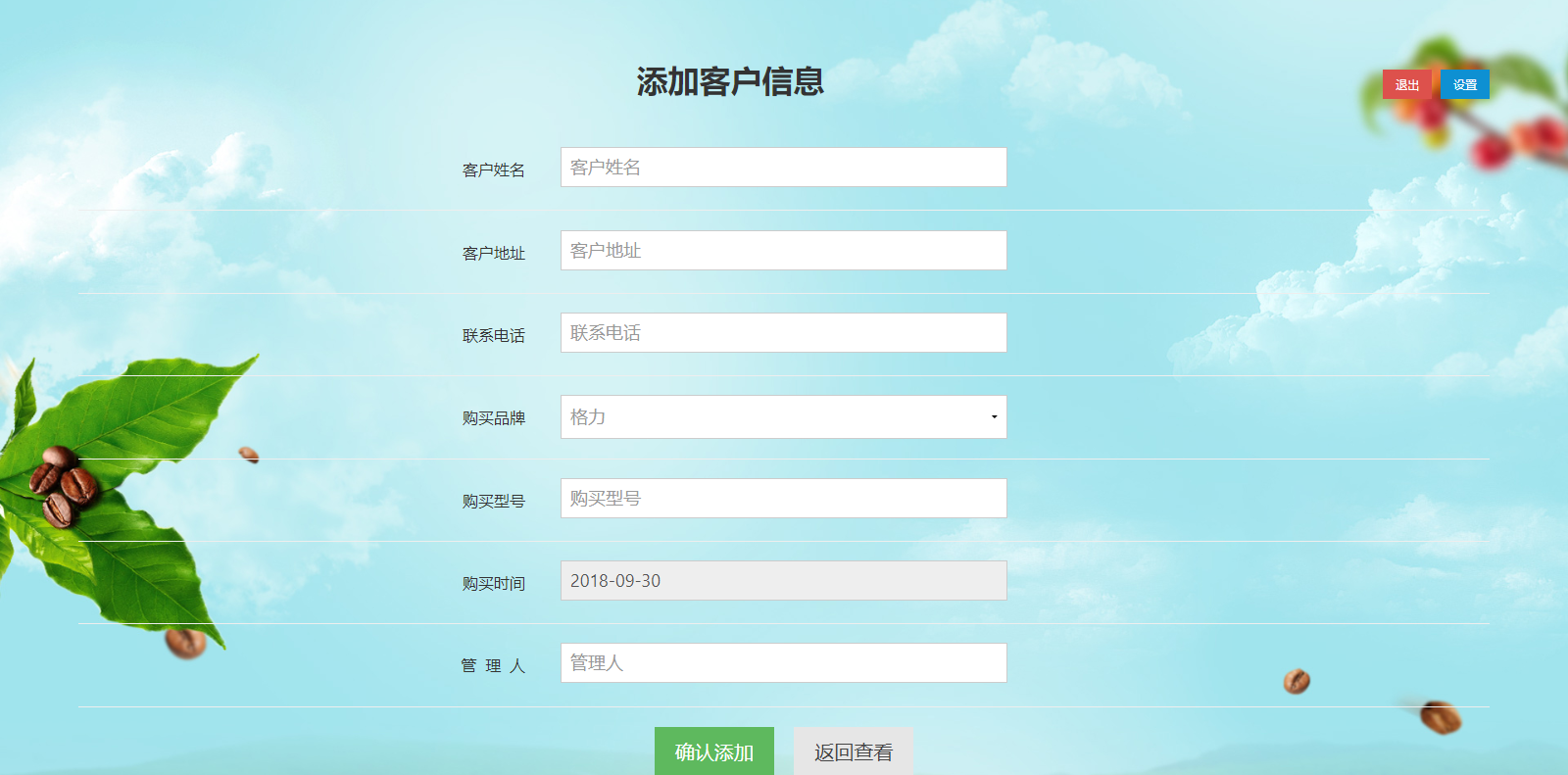1568x775 pixels.
Task: Click the 购买时间 label text
Action: click(494, 584)
